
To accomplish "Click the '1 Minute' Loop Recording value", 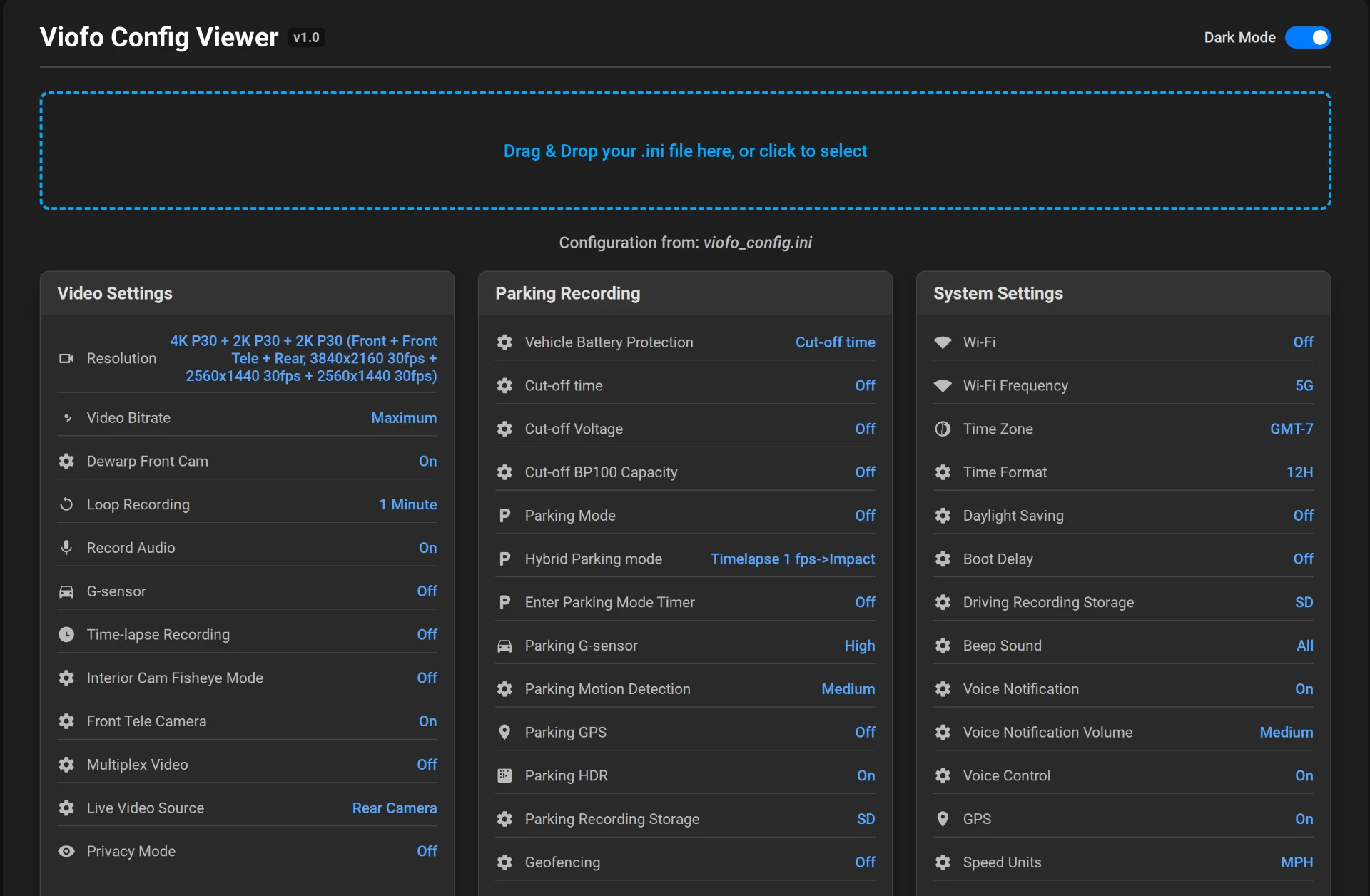I will pyautogui.click(x=408, y=504).
